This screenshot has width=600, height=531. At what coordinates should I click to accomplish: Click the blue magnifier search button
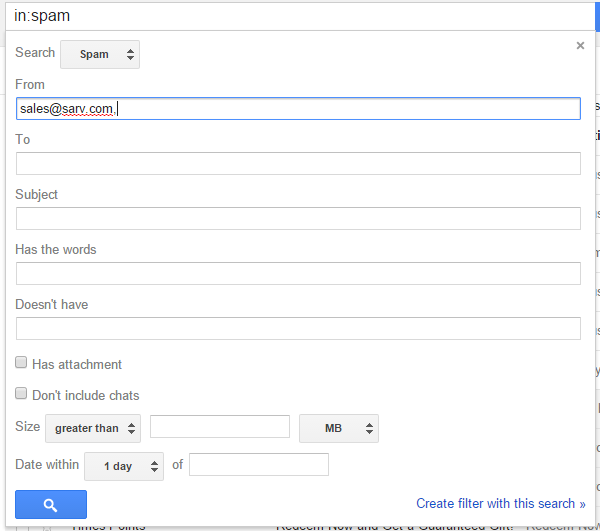(51, 504)
